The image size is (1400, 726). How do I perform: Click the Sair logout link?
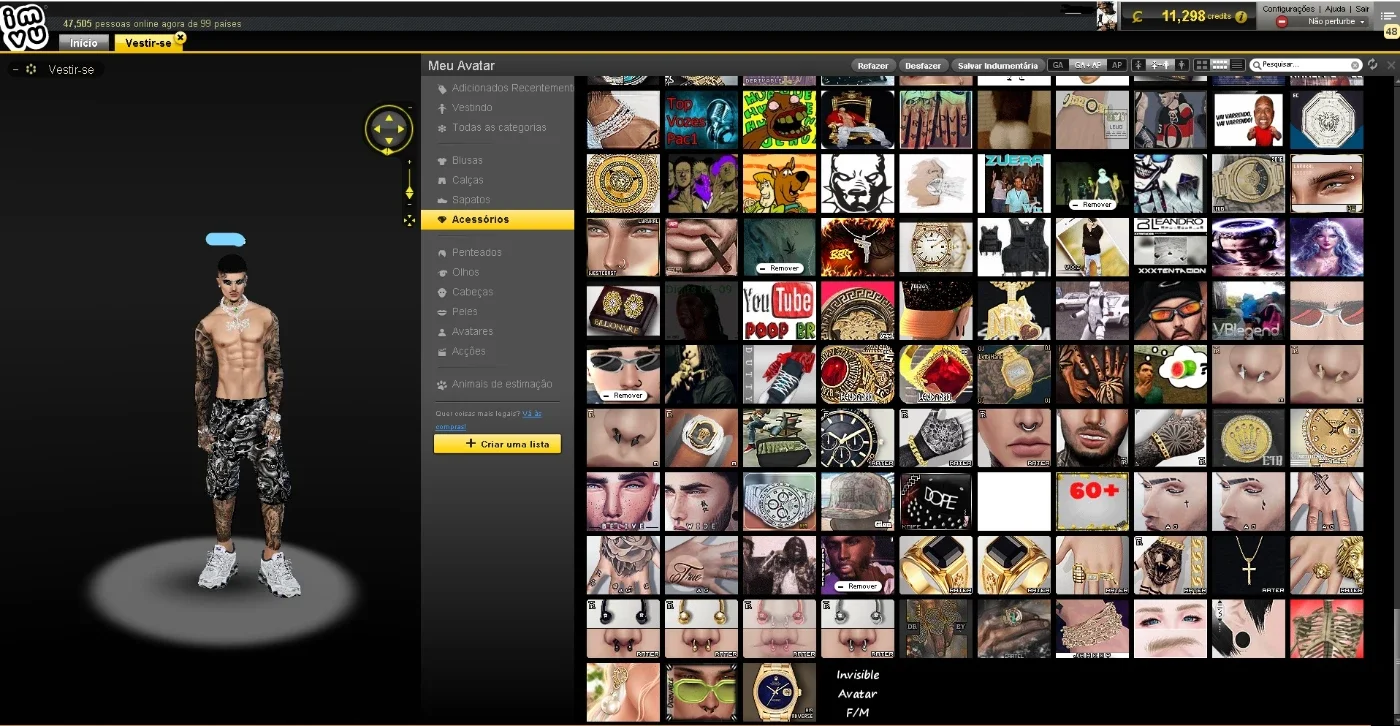1363,8
